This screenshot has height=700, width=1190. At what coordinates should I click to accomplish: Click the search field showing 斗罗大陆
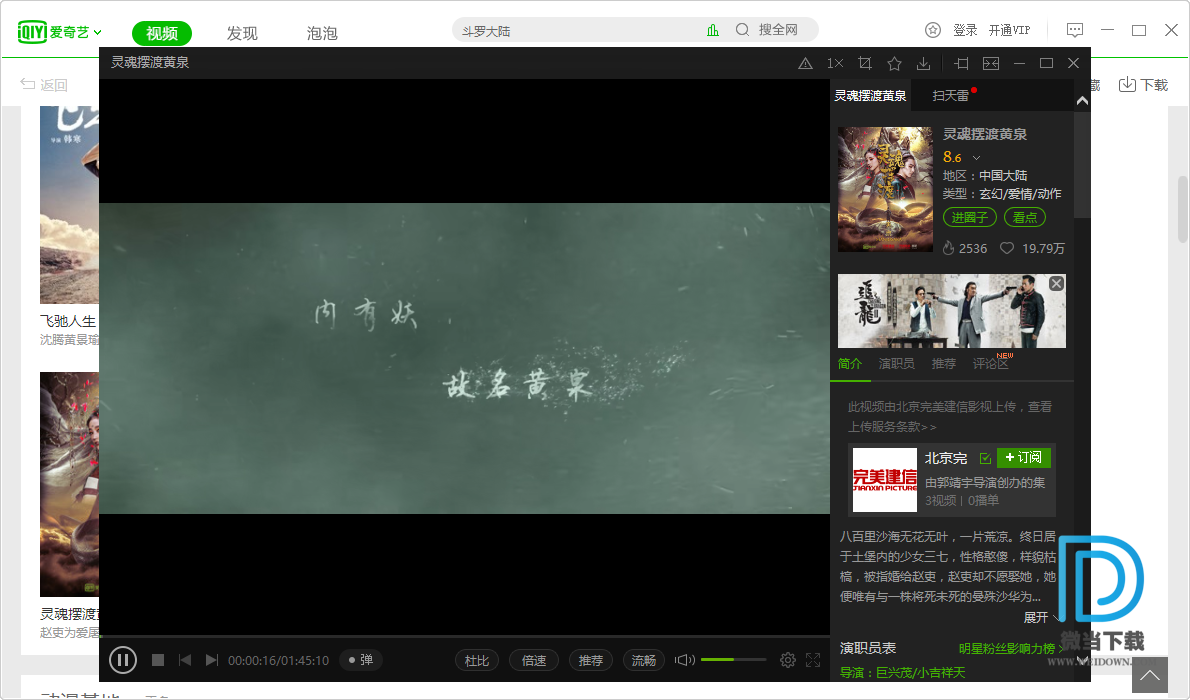tap(577, 30)
